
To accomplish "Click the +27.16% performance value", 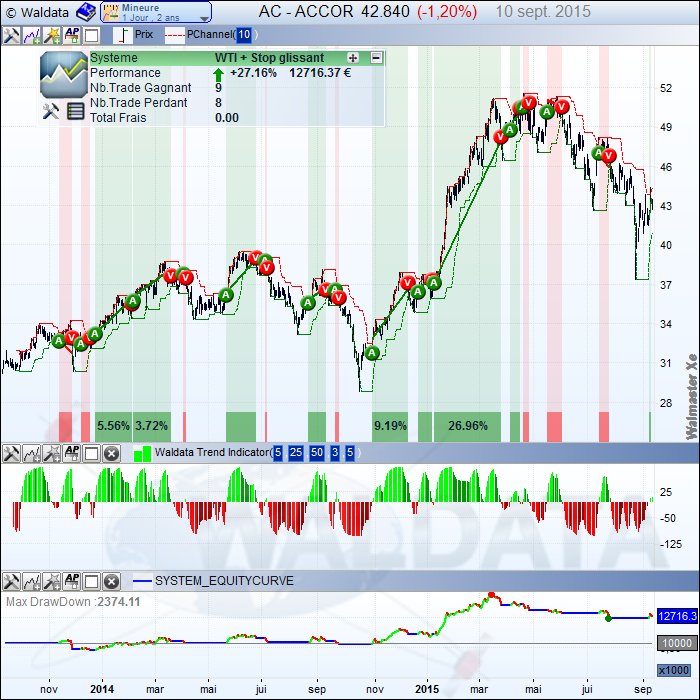I will (253, 73).
